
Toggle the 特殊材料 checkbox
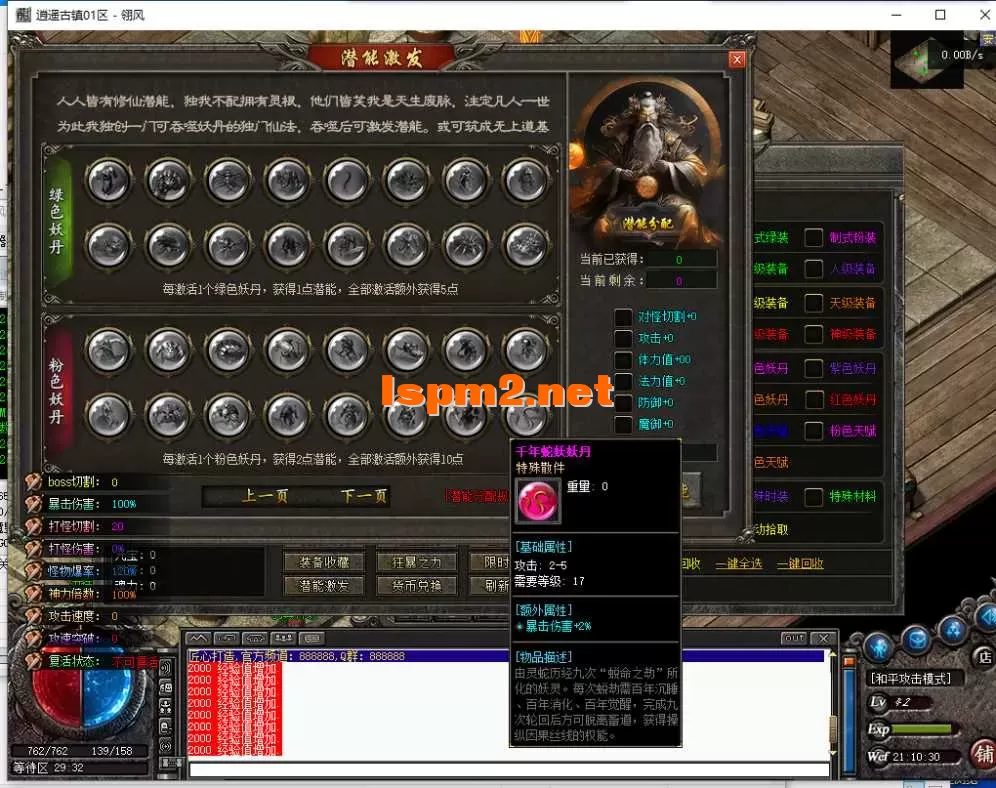[x=814, y=497]
